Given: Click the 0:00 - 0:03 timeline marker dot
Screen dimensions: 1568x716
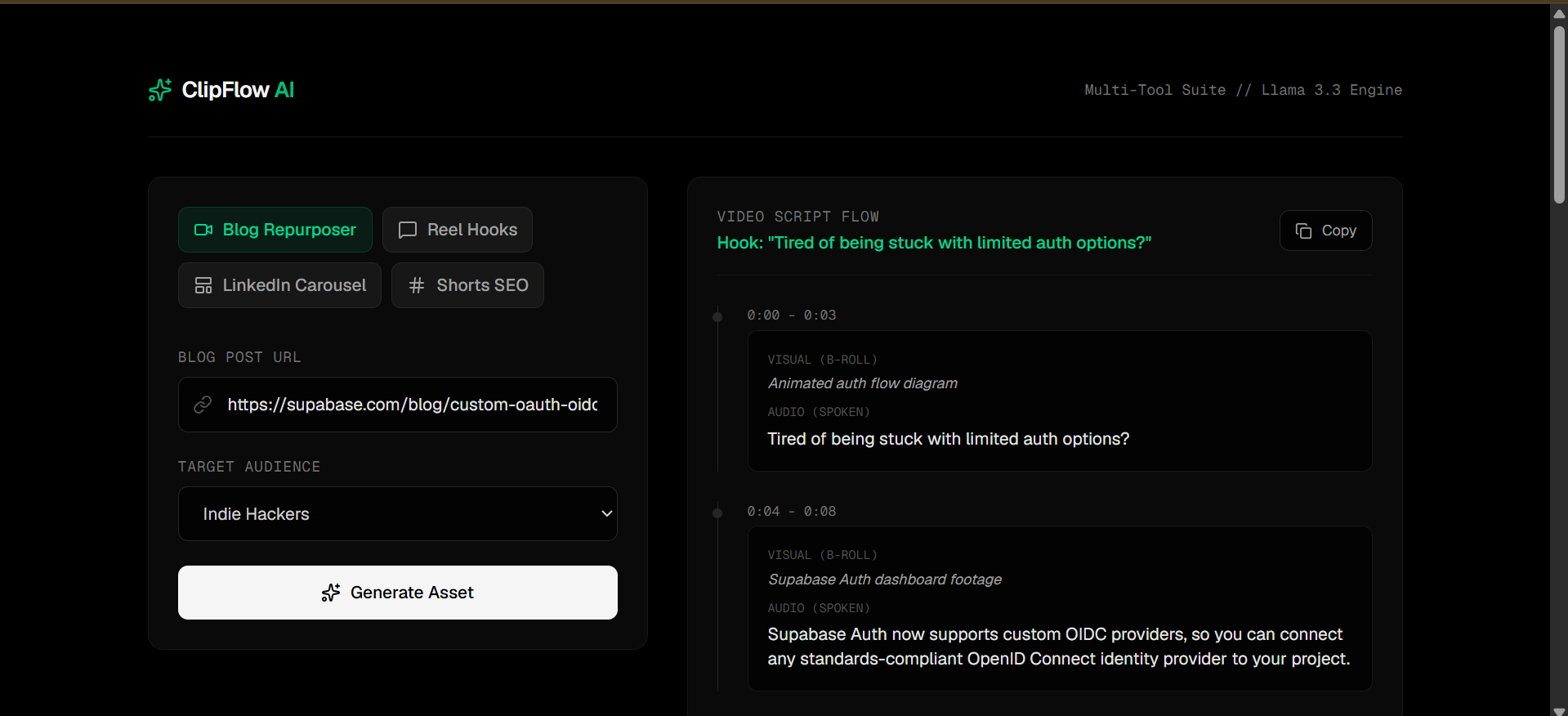Looking at the screenshot, I should point(717,316).
